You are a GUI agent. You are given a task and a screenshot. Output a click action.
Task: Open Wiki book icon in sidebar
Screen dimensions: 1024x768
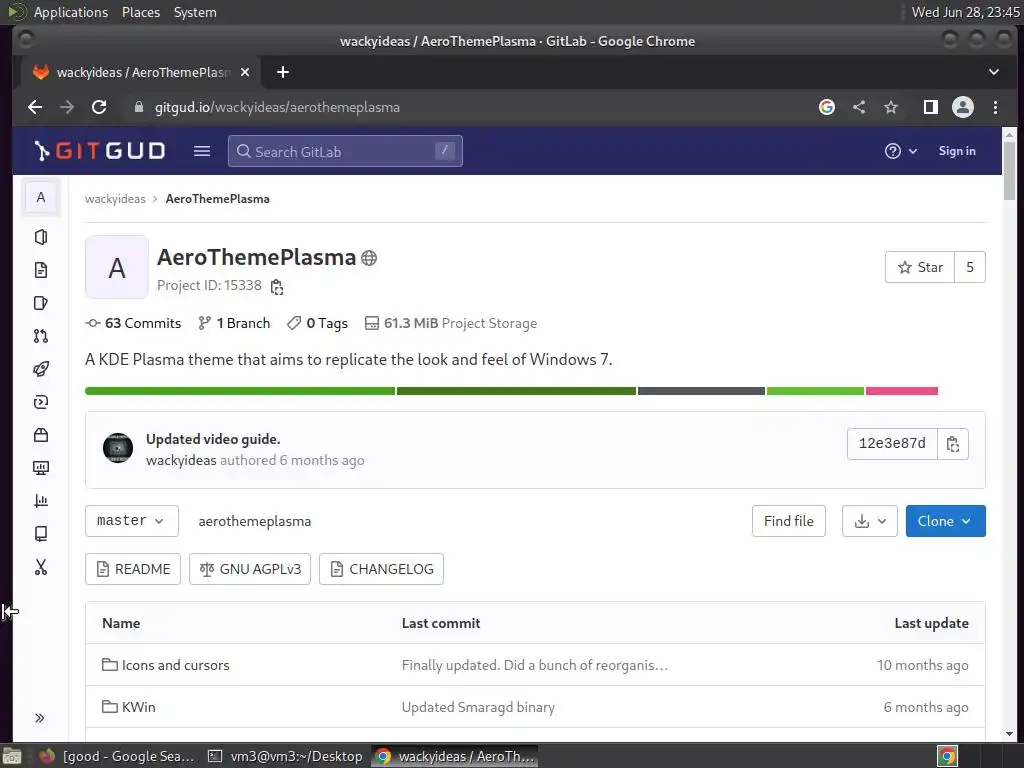pyautogui.click(x=41, y=534)
